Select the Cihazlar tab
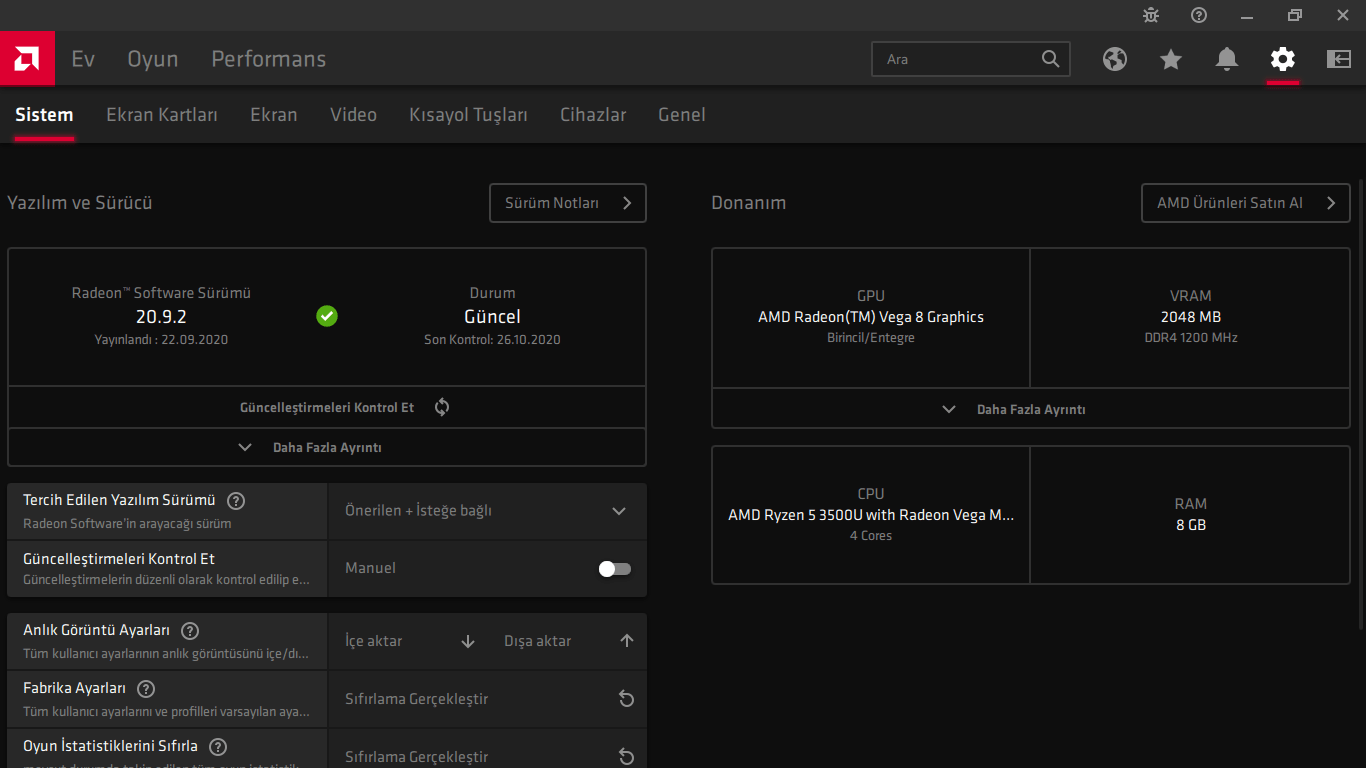This screenshot has height=768, width=1366. [593, 115]
